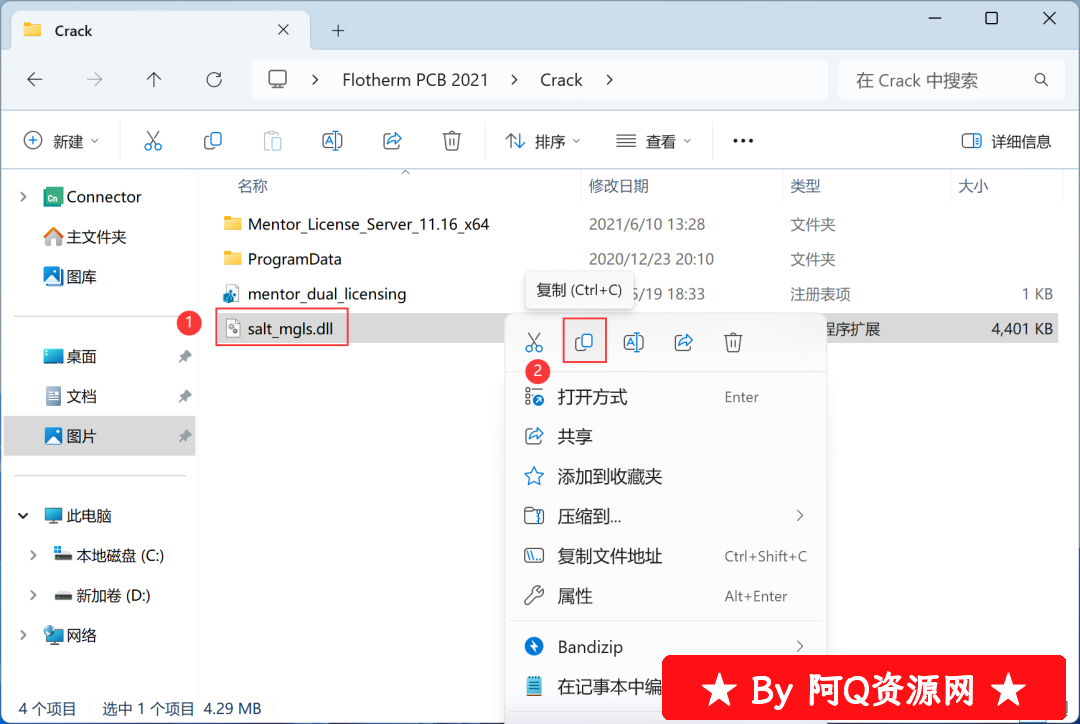Image resolution: width=1080 pixels, height=724 pixels.
Task: Expand the 网络 tree node
Action: [23, 635]
